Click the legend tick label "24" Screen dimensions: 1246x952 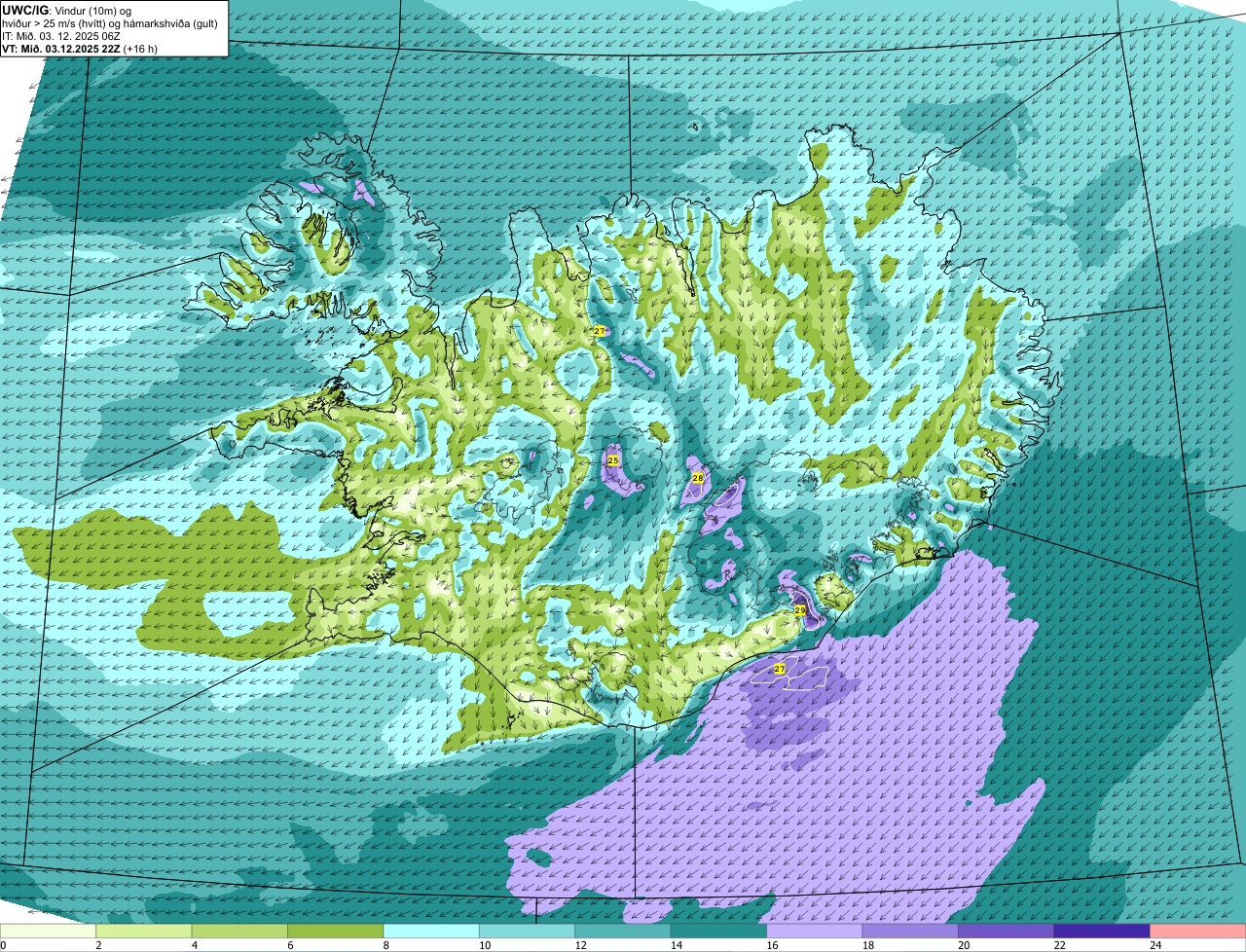1154,945
